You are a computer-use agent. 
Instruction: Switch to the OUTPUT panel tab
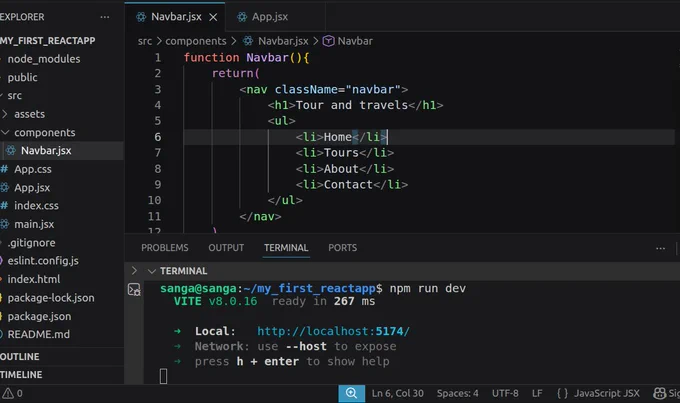click(x=226, y=248)
